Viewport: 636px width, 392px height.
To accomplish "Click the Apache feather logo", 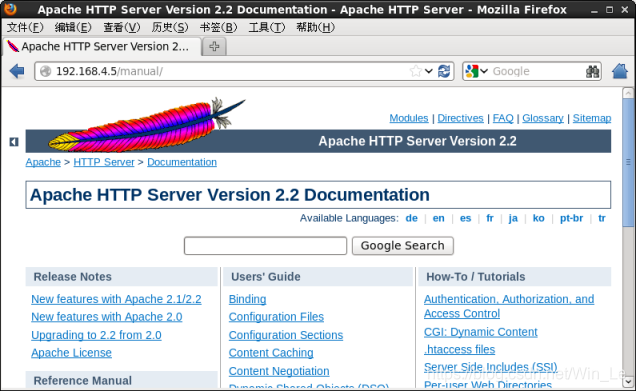I will tap(146, 125).
